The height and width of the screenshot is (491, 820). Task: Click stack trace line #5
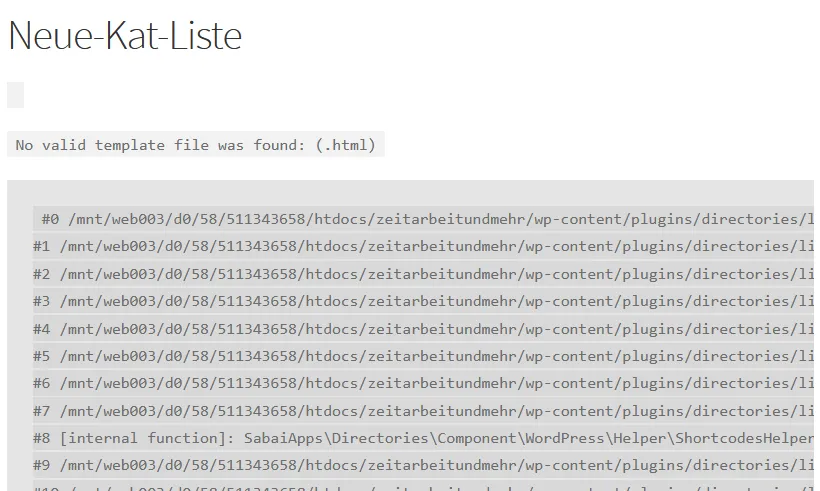pos(423,356)
